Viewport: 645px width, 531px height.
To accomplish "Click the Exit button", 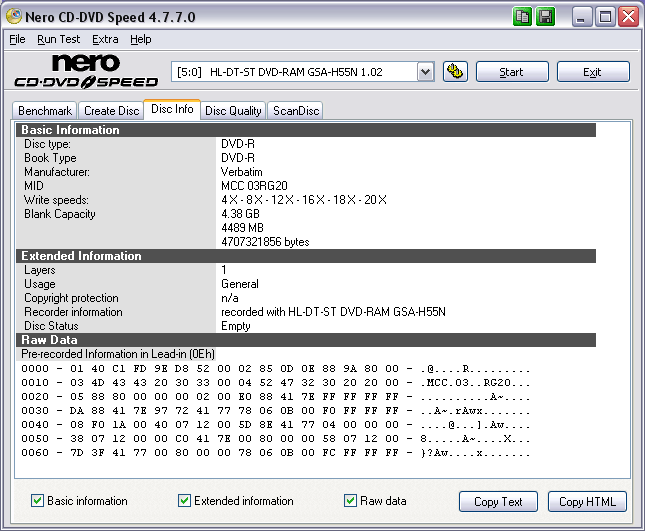I will coord(593,72).
